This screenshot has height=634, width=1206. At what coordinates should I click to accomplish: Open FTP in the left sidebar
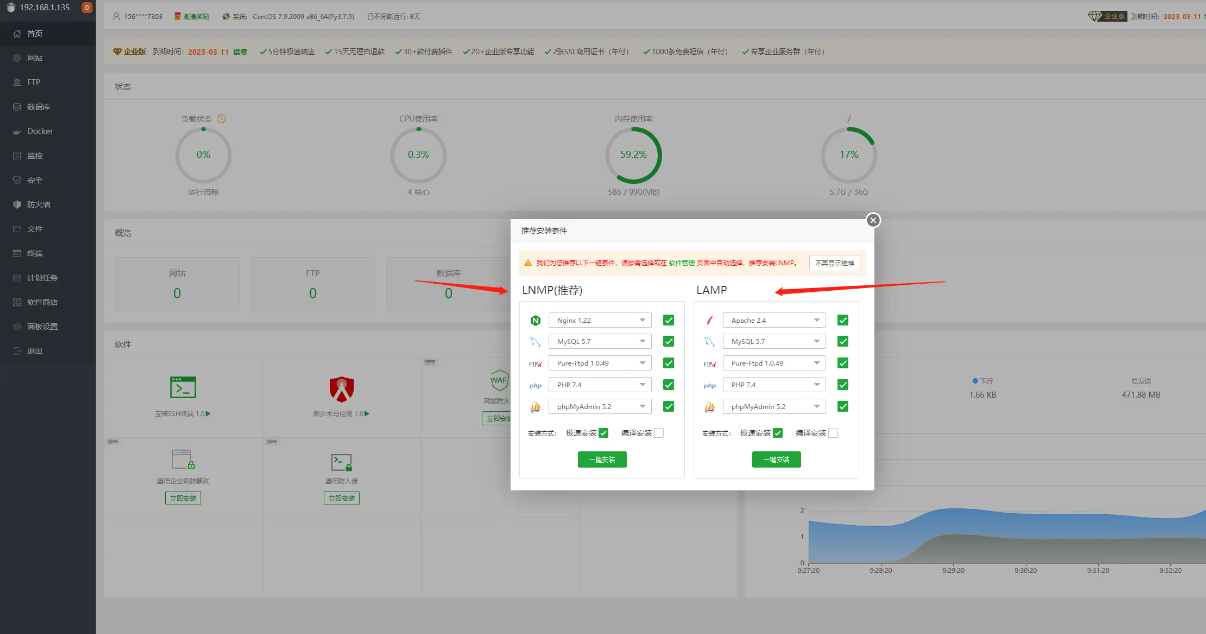pos(33,82)
